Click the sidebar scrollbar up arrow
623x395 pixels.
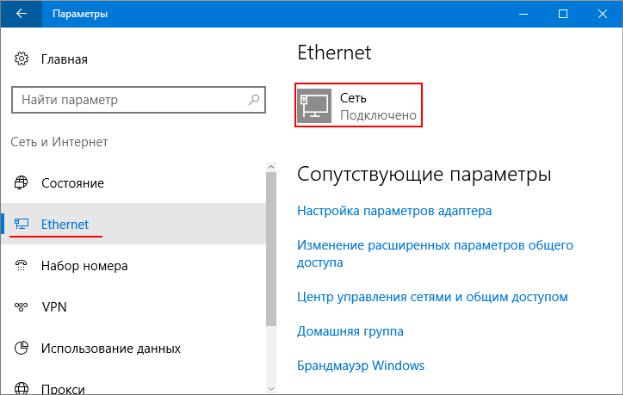[271, 167]
